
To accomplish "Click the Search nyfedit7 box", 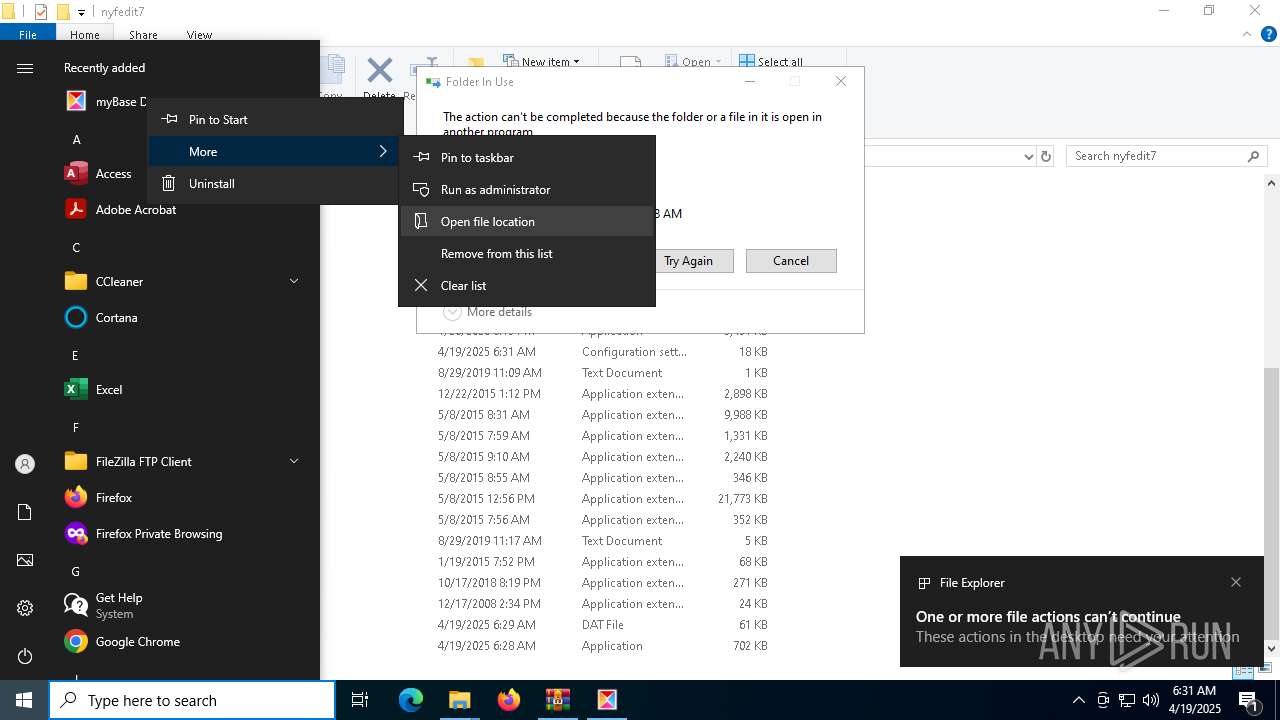I will tap(1167, 156).
